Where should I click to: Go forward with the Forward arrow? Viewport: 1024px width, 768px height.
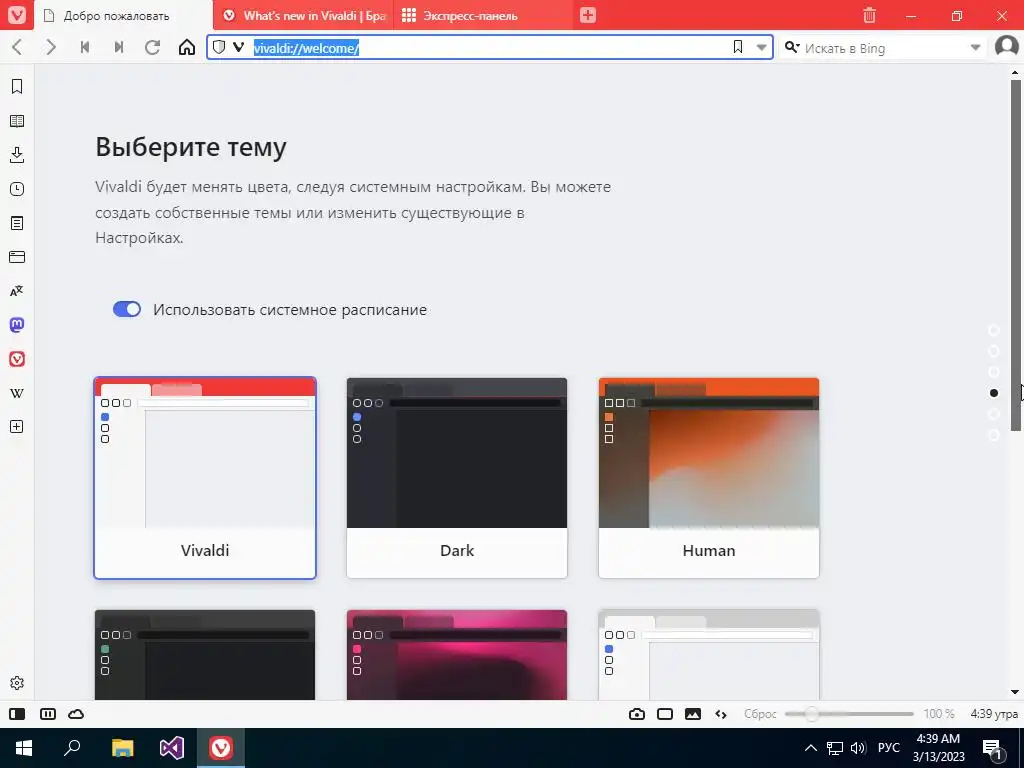click(51, 47)
